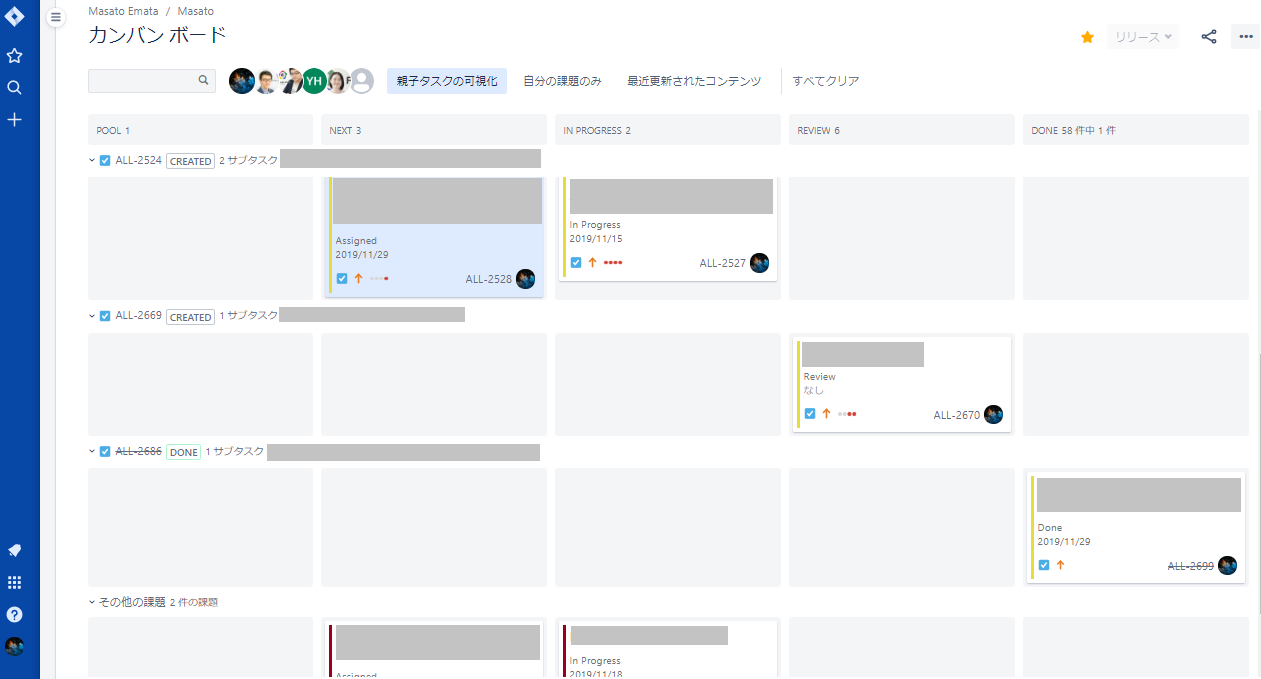
Task: Open the リリース dropdown
Action: [x=1144, y=36]
